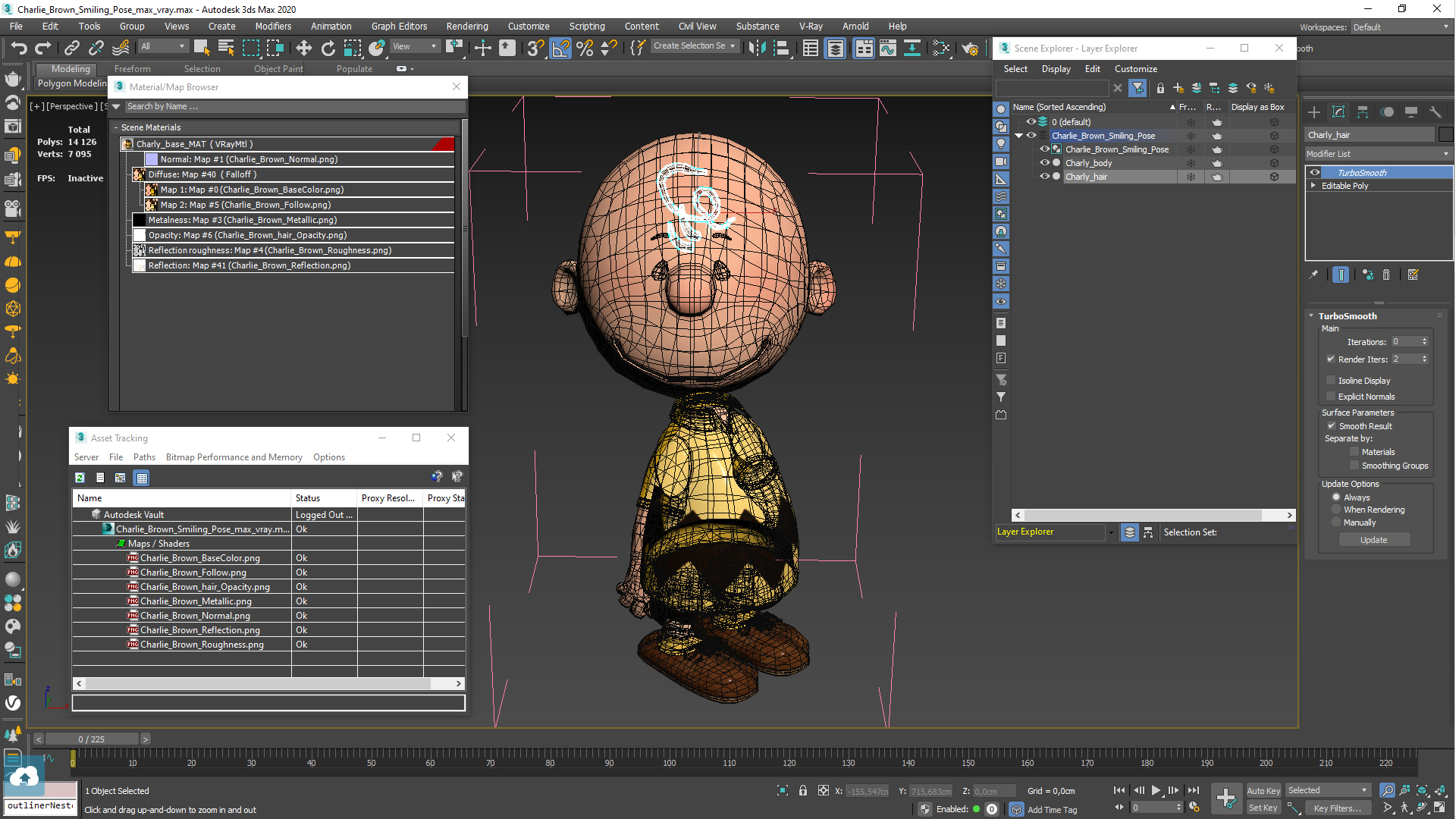Pin the modifier stack
Screen dimensions: 1456x819
click(x=1313, y=275)
